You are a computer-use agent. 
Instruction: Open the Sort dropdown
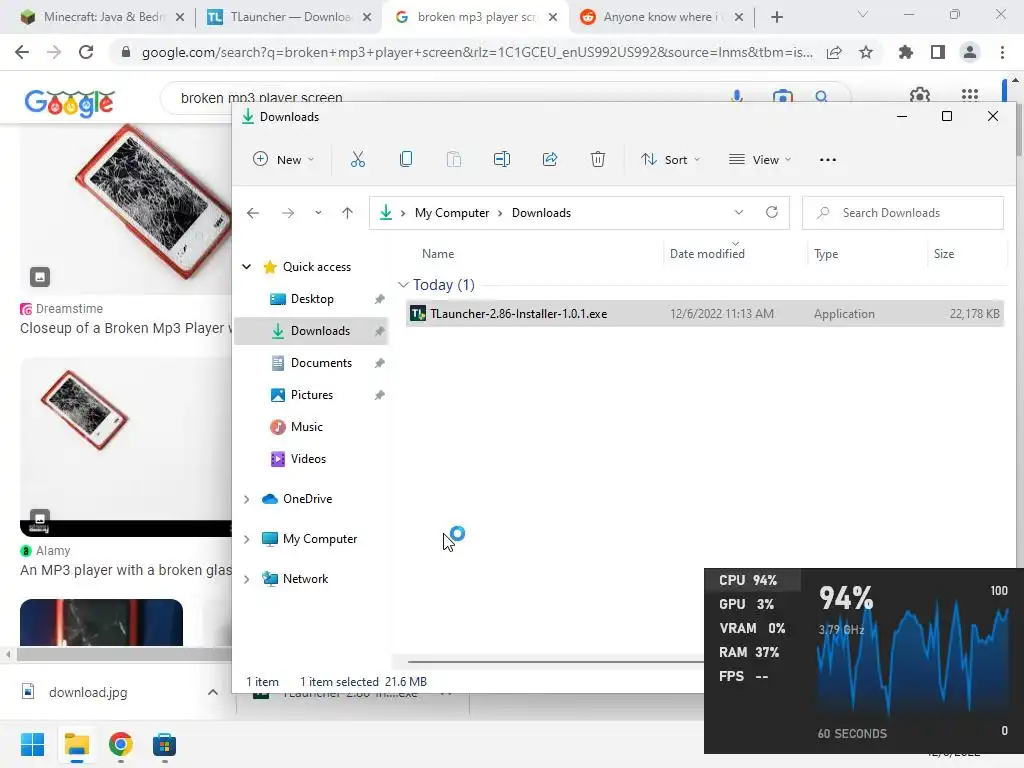670,159
